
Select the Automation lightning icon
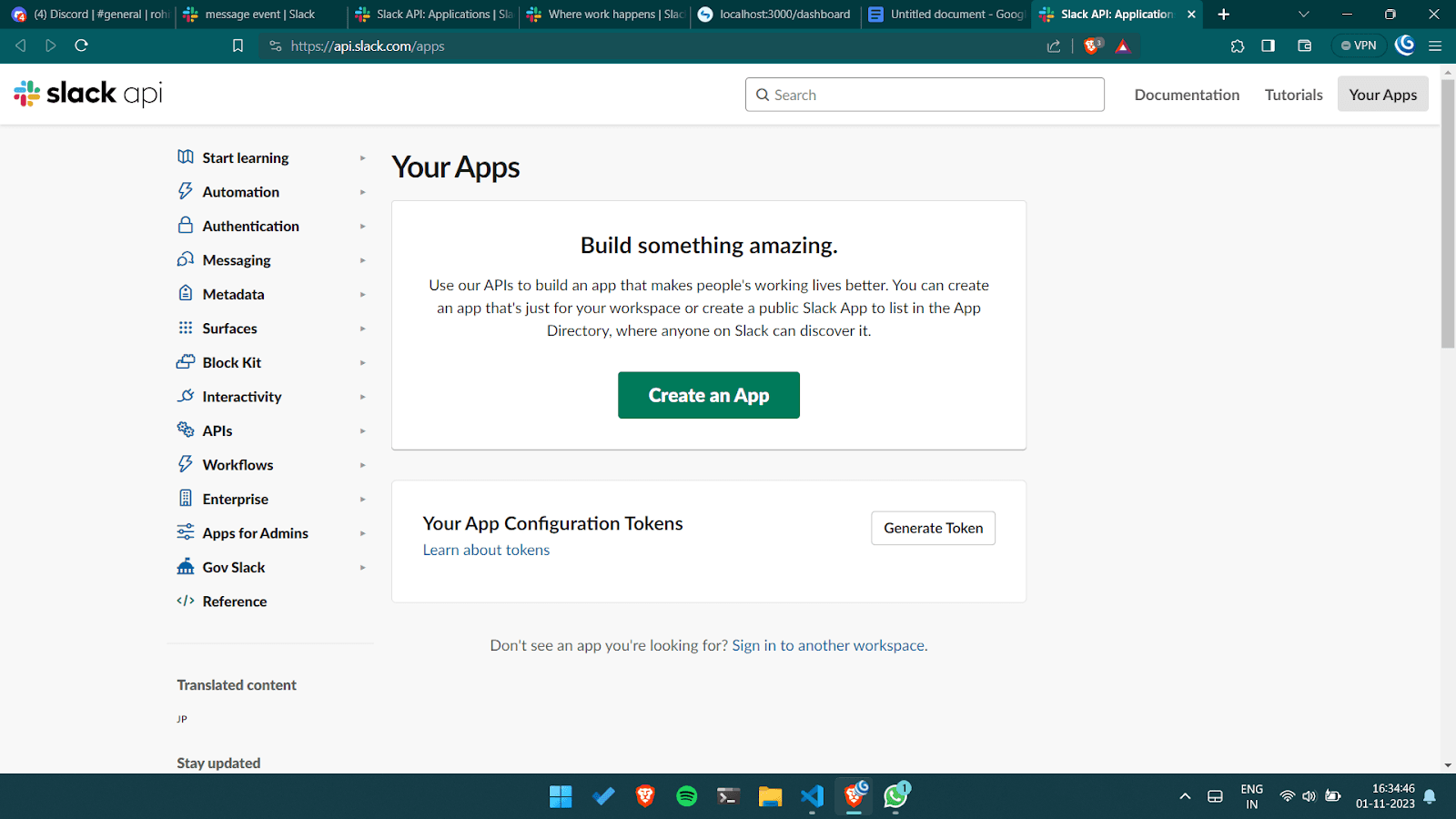click(186, 191)
